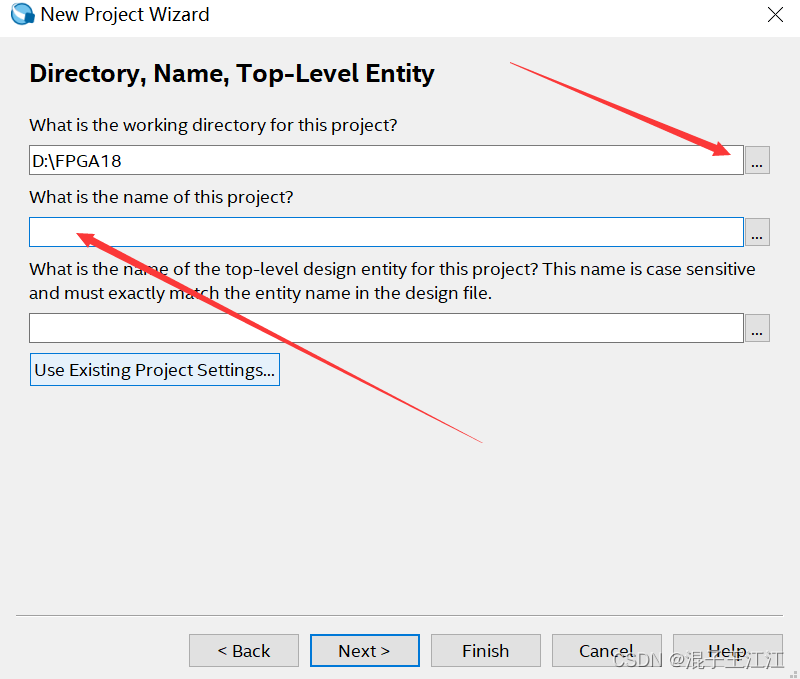Click the working directory field showing D:\FPGA18
The image size is (800, 679).
click(386, 160)
